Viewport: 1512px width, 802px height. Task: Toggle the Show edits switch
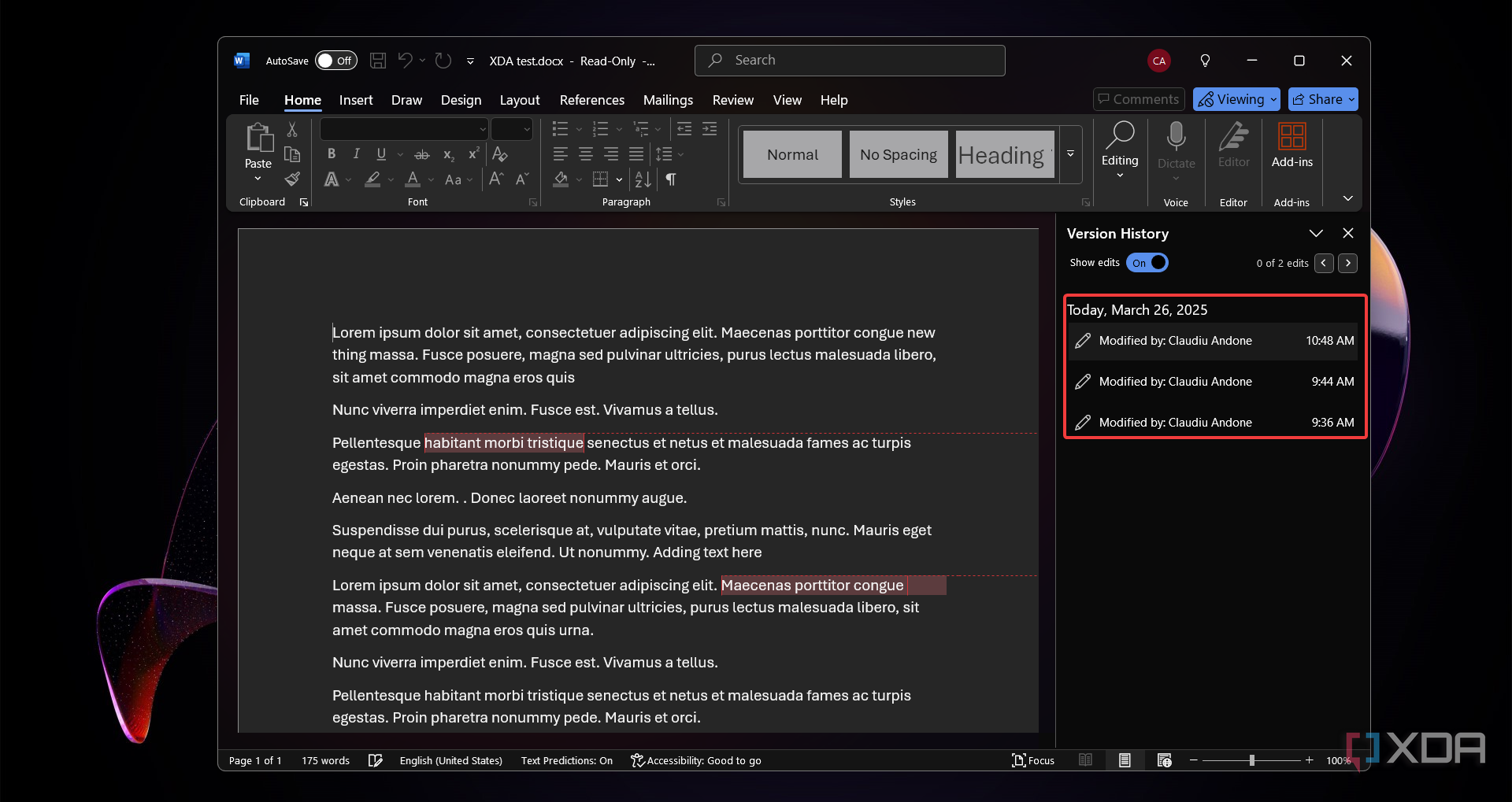(x=1147, y=263)
